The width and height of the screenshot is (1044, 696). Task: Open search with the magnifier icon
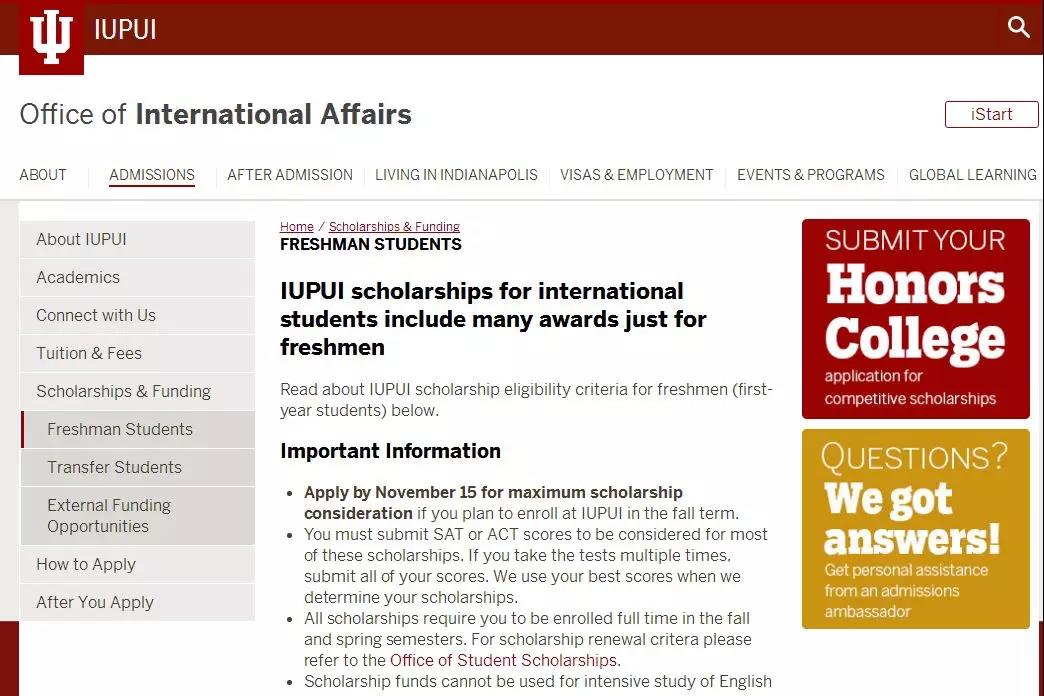coord(1018,27)
